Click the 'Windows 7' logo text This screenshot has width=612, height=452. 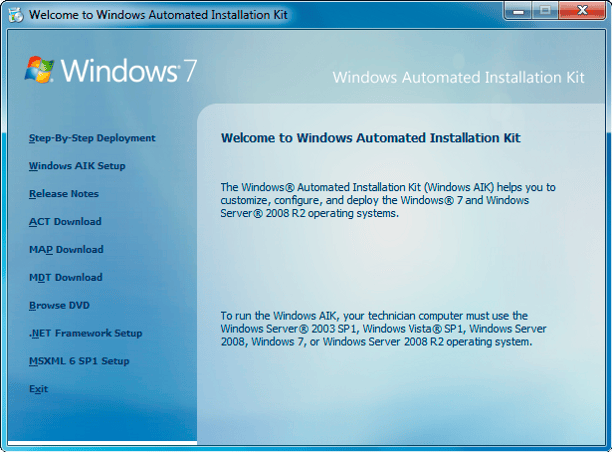pos(129,71)
